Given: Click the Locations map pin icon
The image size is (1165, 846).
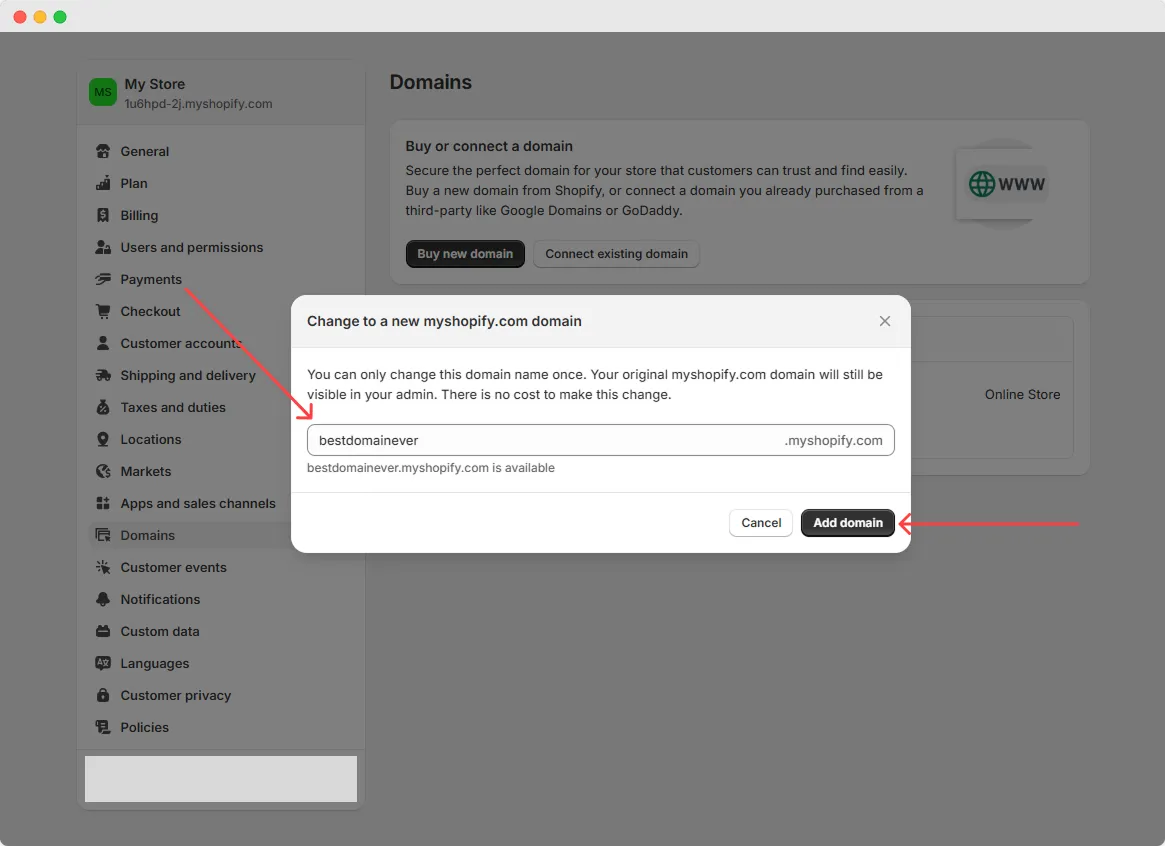Looking at the screenshot, I should (x=103, y=439).
